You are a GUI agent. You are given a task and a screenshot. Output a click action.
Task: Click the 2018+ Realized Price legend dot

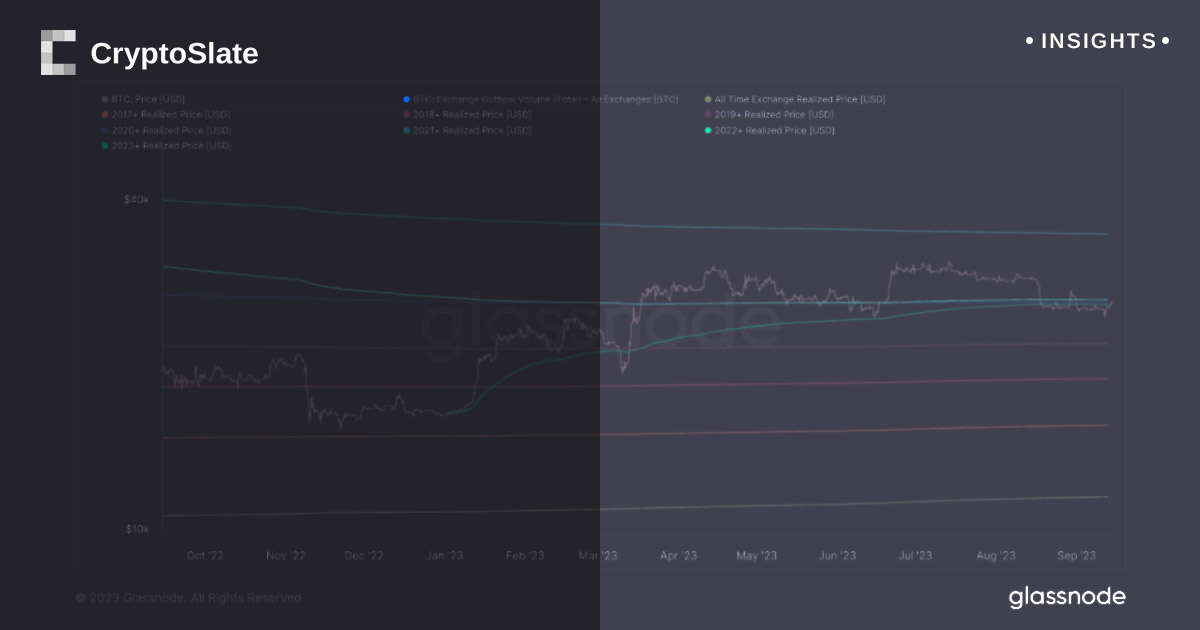[407, 115]
